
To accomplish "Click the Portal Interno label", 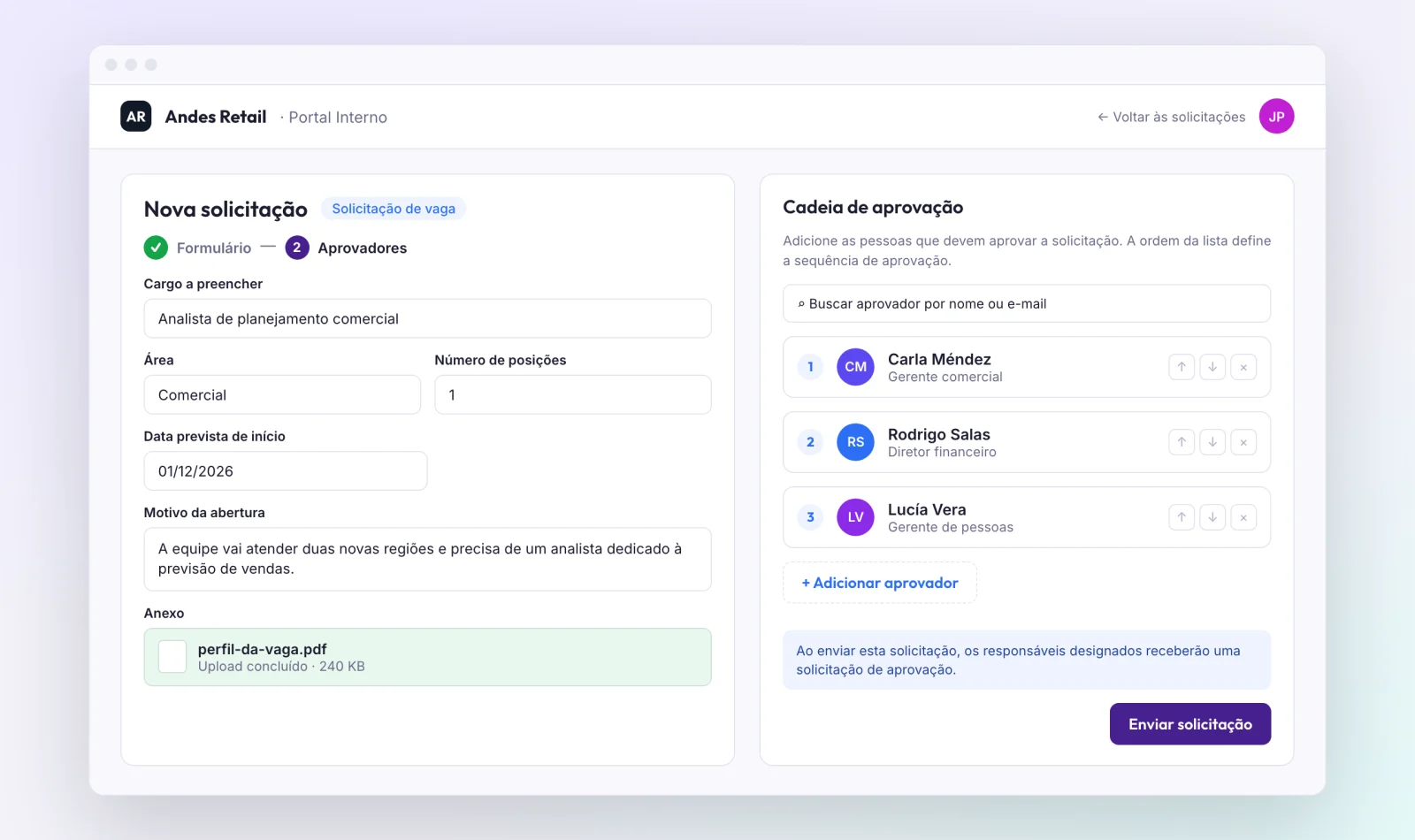I will coord(338,118).
